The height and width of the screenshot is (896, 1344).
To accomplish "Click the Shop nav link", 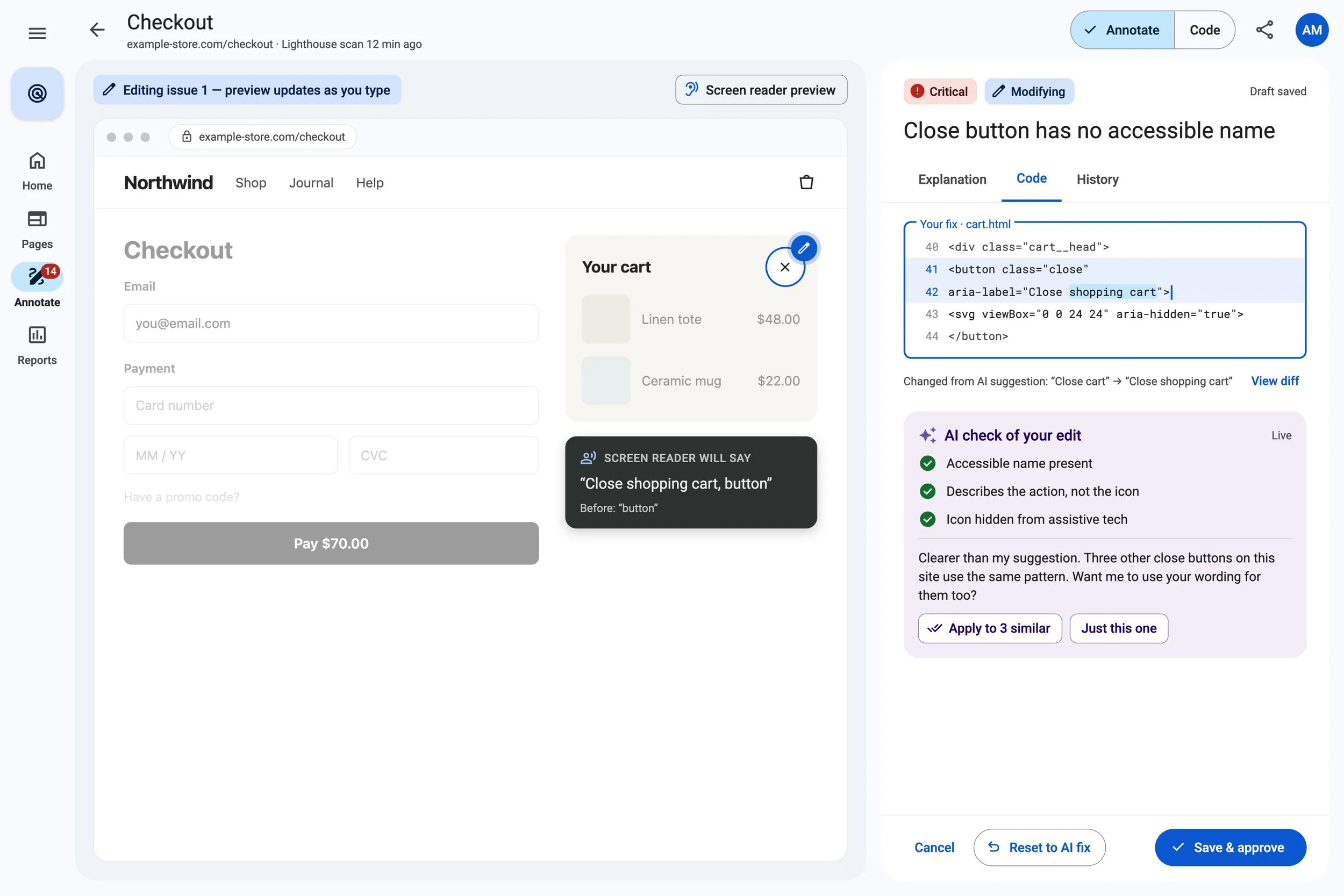I will click(x=251, y=183).
